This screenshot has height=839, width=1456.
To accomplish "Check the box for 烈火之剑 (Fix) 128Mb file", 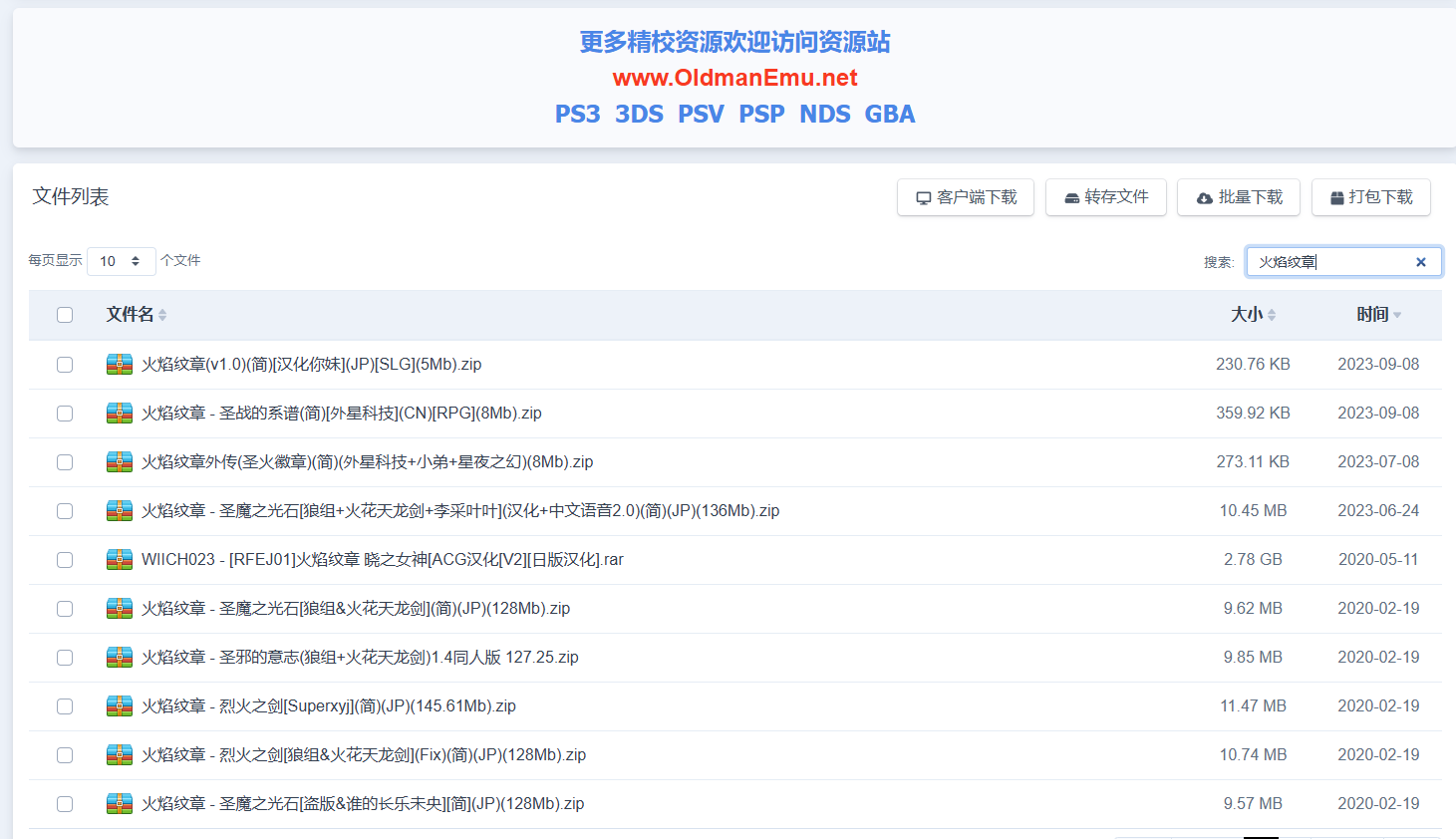I will pos(65,755).
